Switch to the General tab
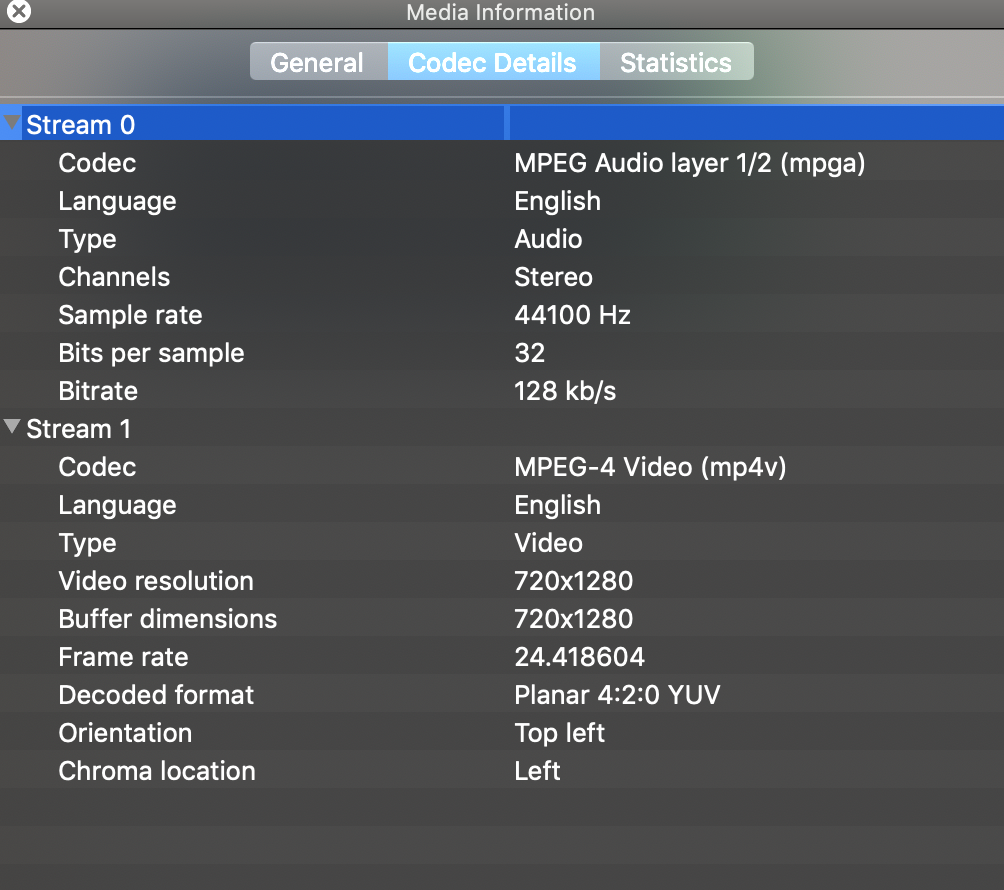 click(x=318, y=61)
